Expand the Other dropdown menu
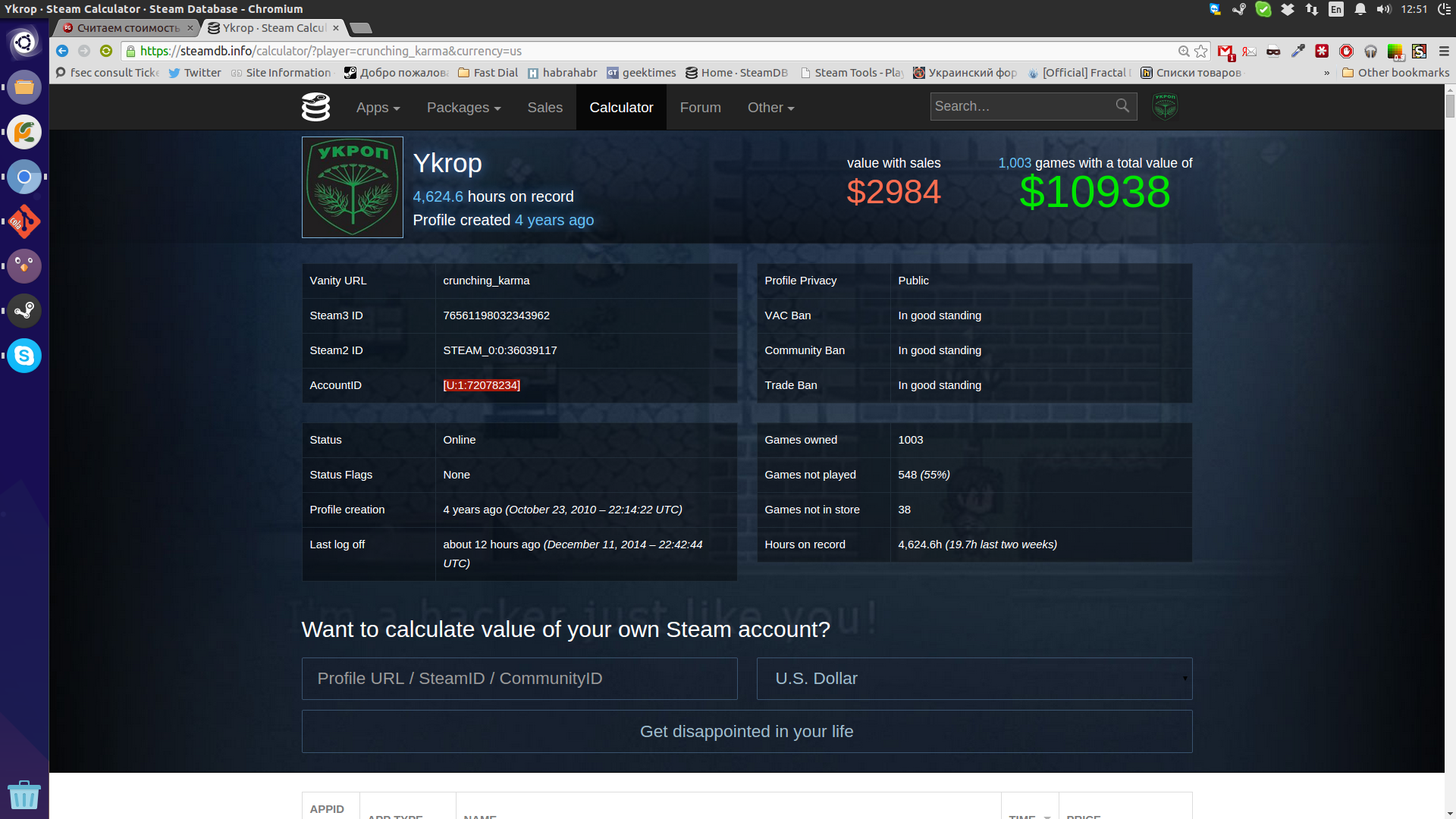 tap(770, 108)
